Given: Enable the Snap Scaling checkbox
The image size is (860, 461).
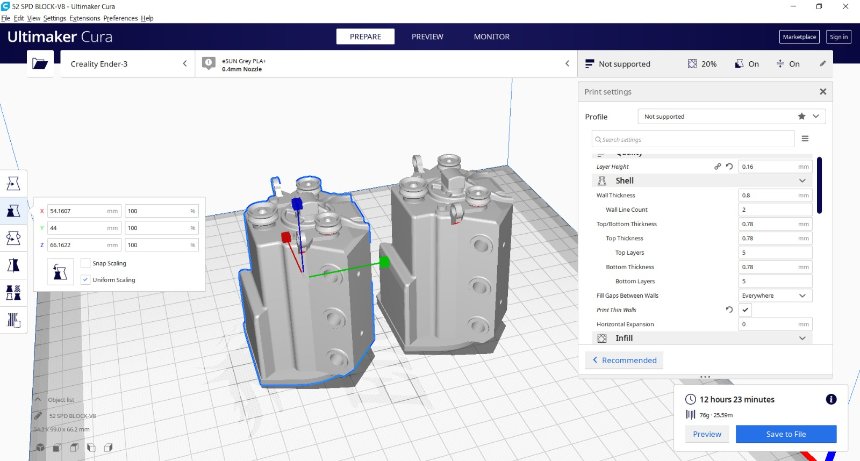Looking at the screenshot, I should (x=85, y=263).
